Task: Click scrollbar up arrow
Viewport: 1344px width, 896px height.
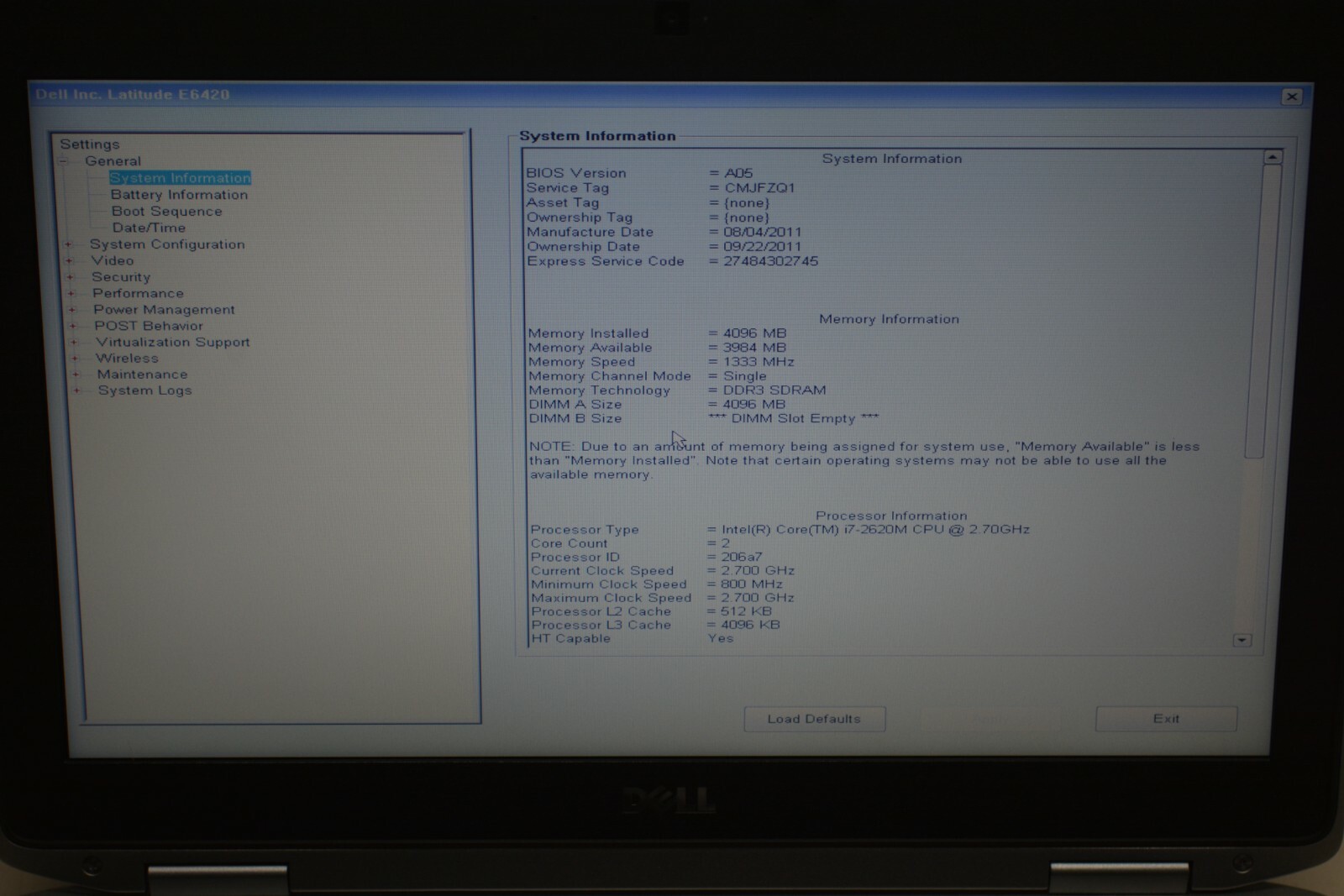Action: [1273, 157]
